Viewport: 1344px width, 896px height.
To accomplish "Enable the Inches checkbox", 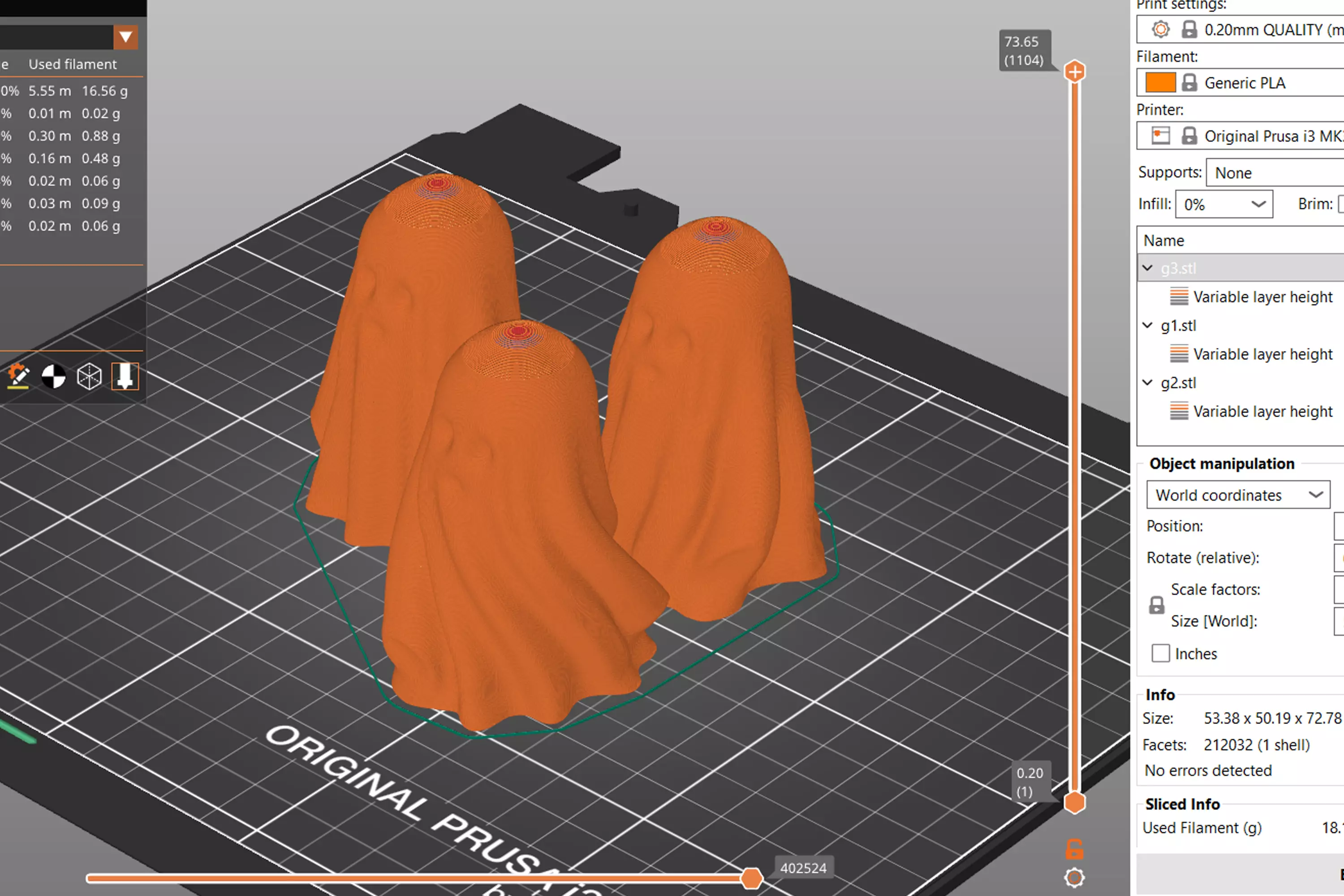I will pos(1161,653).
